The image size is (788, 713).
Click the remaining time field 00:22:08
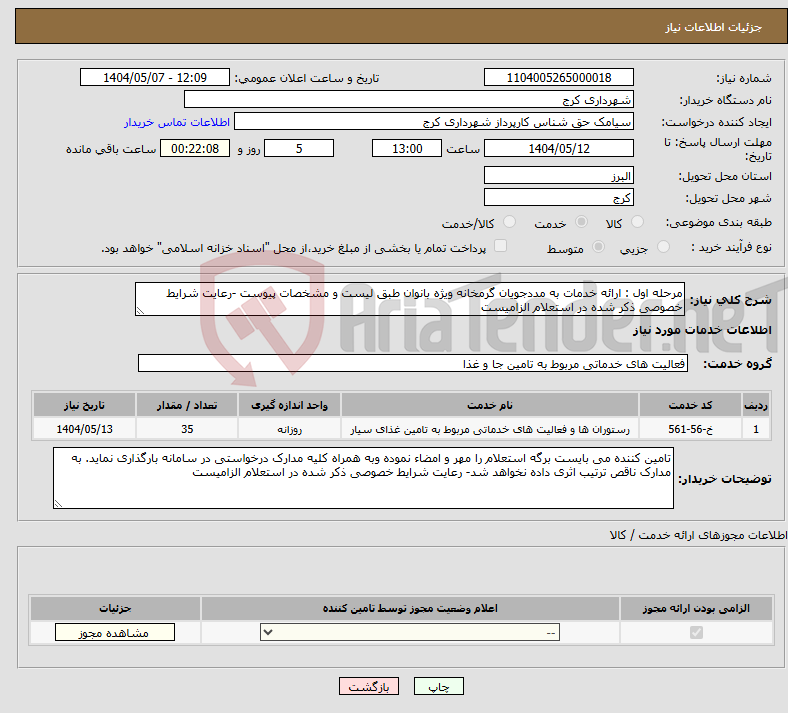point(195,148)
